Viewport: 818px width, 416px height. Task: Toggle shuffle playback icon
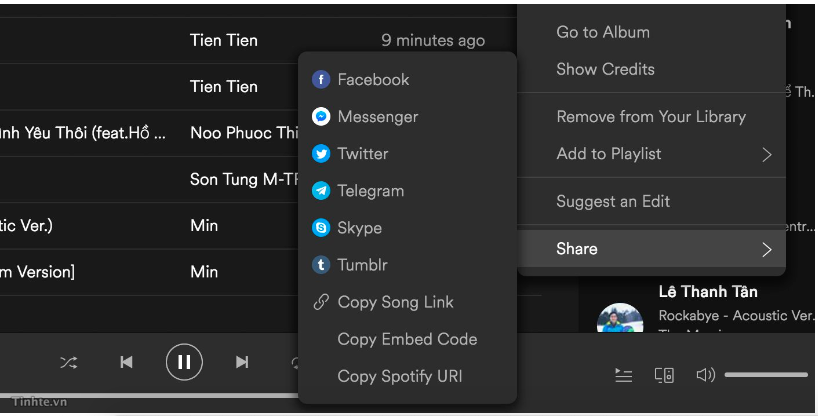[68, 362]
